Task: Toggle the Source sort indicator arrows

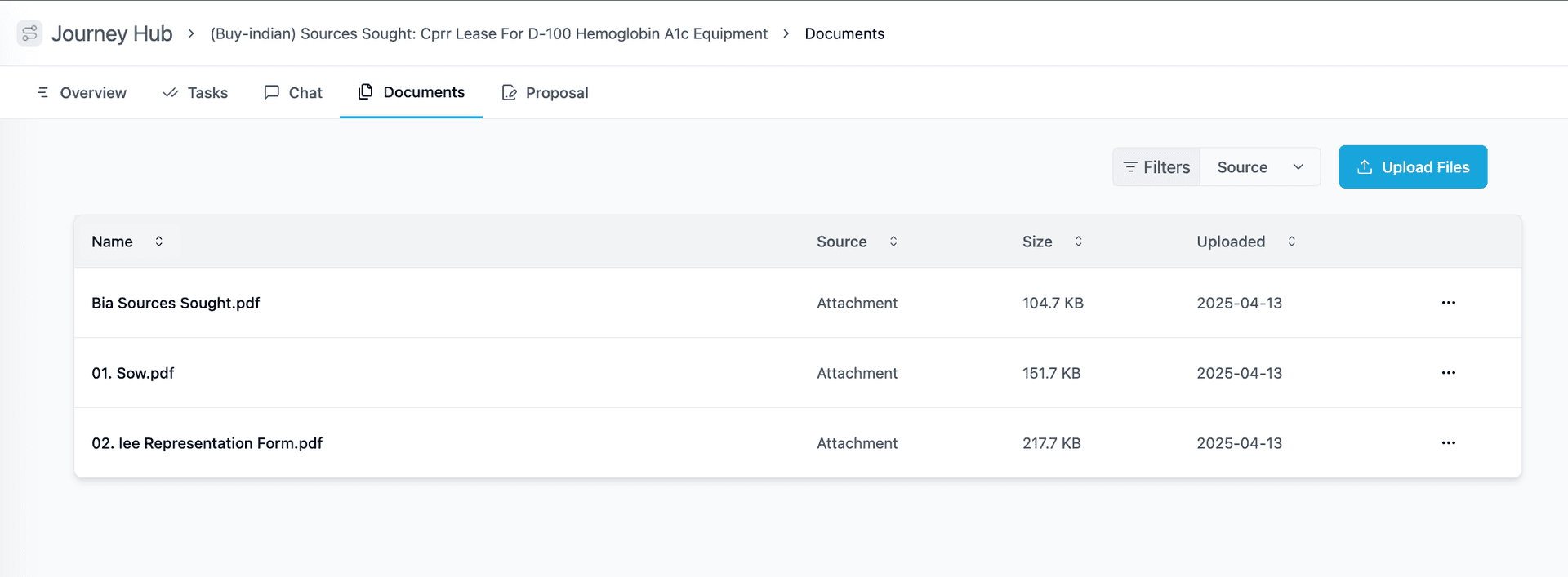Action: click(893, 242)
